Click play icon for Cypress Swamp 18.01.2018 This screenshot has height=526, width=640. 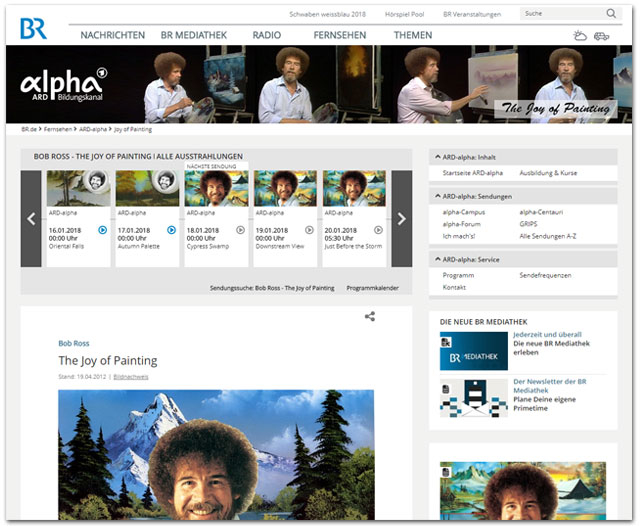click(240, 230)
